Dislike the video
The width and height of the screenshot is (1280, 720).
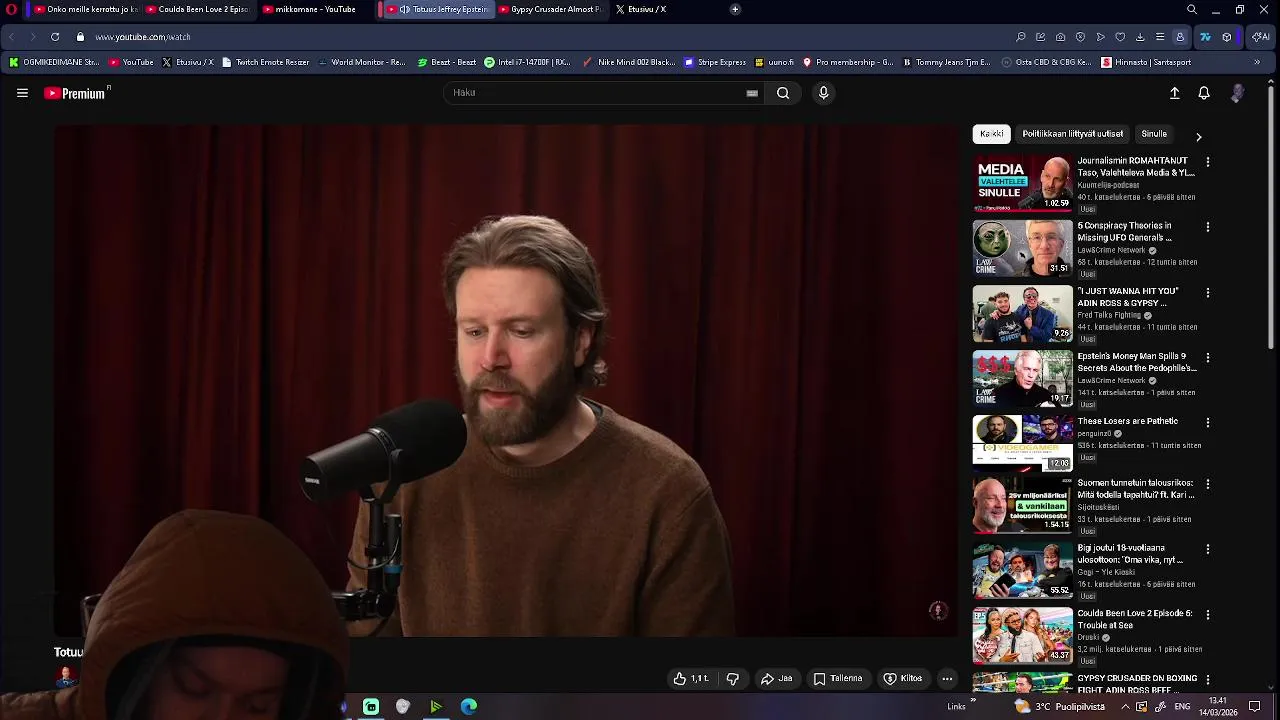tap(732, 678)
